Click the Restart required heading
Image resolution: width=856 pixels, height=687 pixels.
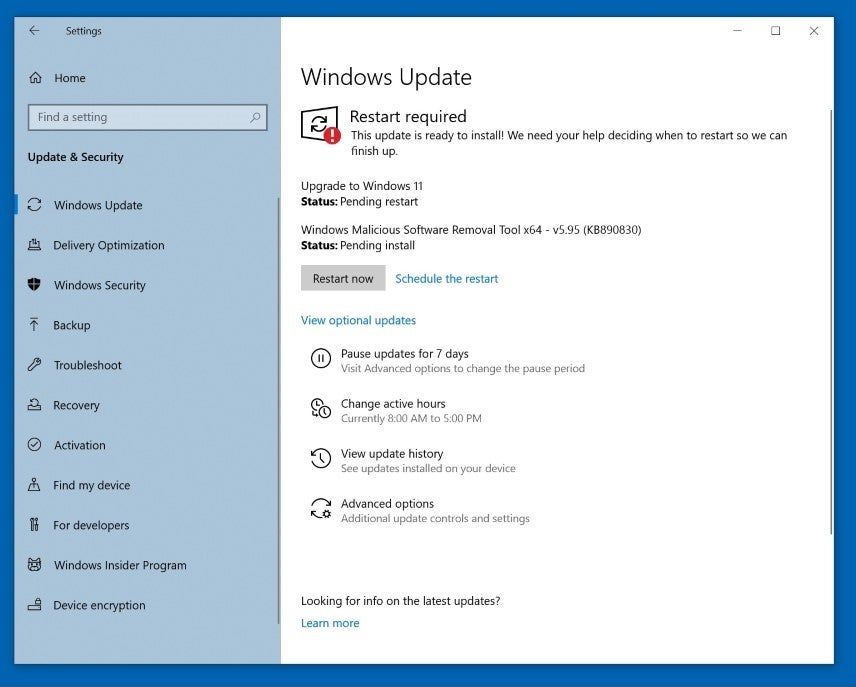coord(408,116)
